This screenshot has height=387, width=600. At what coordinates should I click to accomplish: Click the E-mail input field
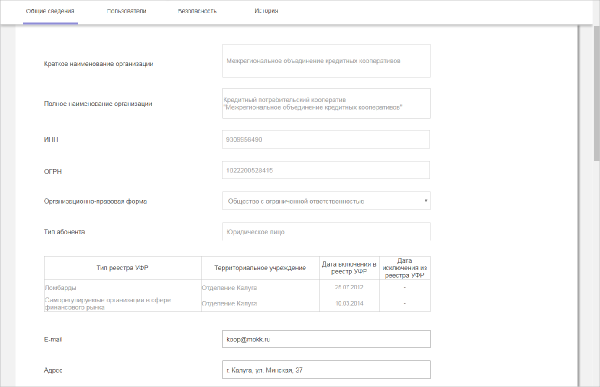[326, 339]
